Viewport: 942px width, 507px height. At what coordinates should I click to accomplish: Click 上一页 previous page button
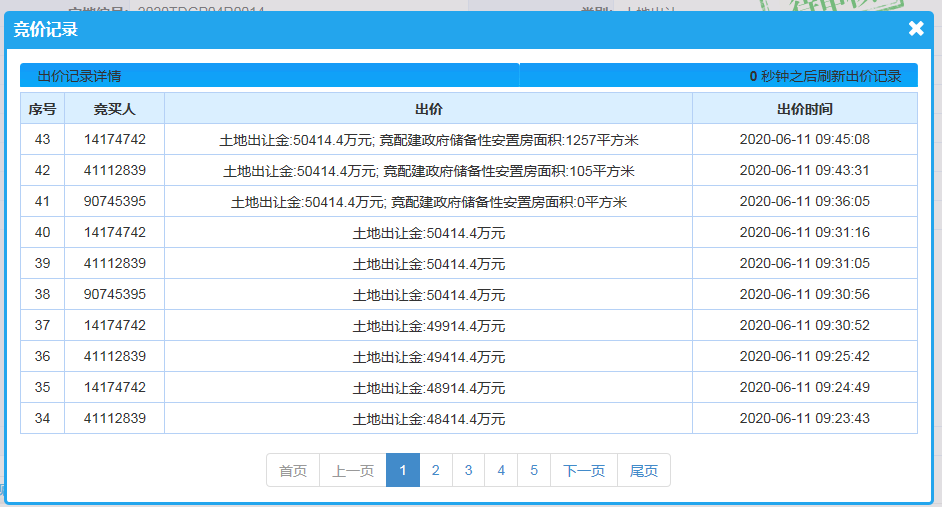coord(353,471)
